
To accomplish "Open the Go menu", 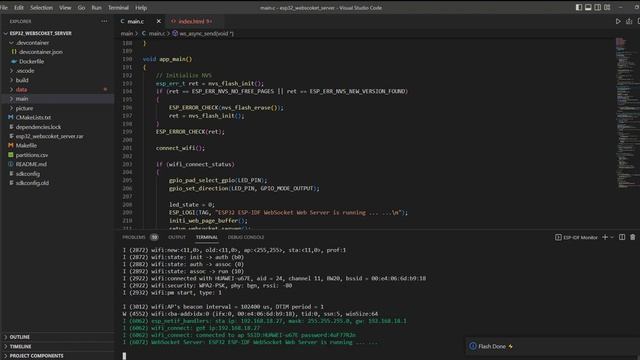I will point(81,7).
